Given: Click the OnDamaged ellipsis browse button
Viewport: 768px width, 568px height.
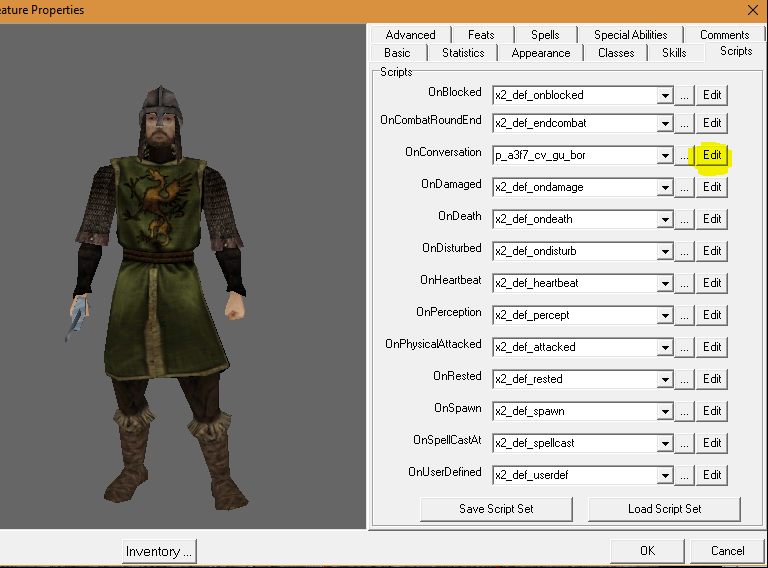Looking at the screenshot, I should point(684,187).
